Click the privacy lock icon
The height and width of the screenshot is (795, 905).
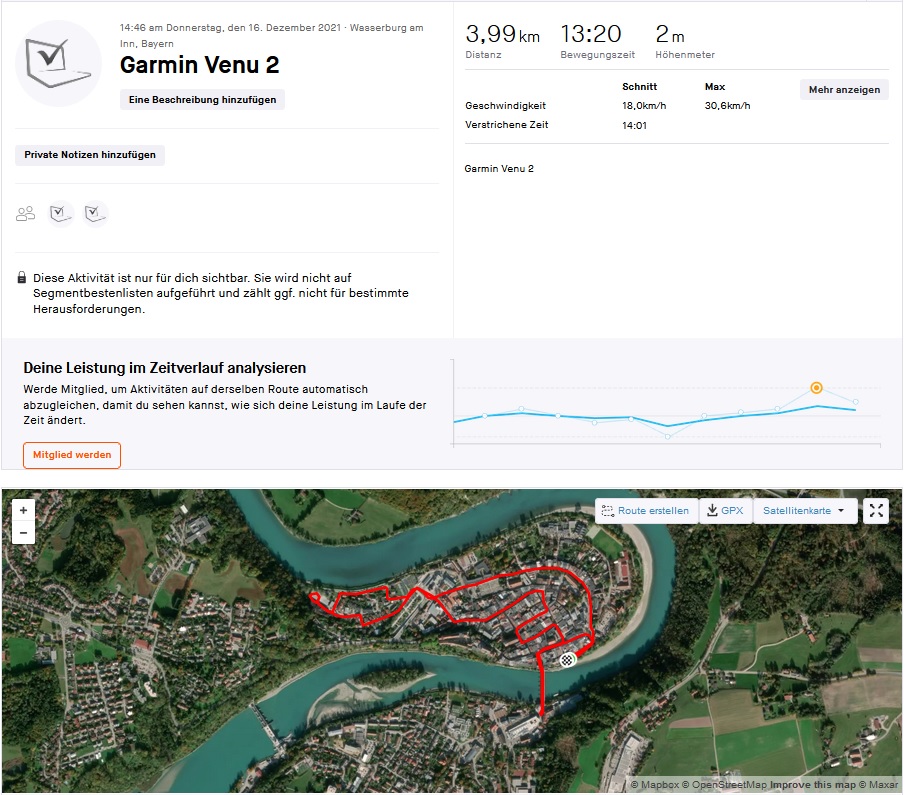(x=22, y=278)
